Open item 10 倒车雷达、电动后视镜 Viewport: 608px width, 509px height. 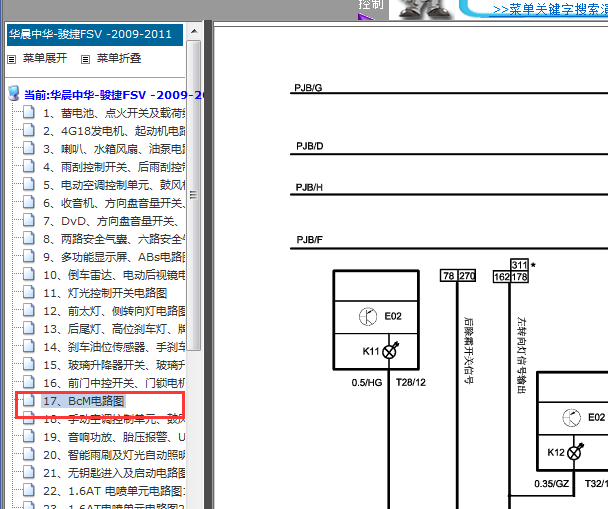(x=114, y=275)
